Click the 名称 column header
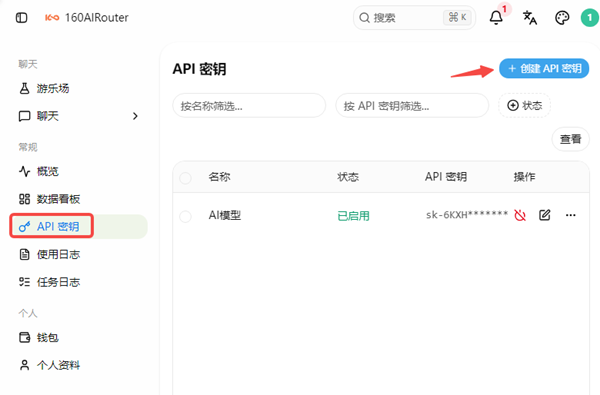Viewport: 600px width, 395px height. 219,177
